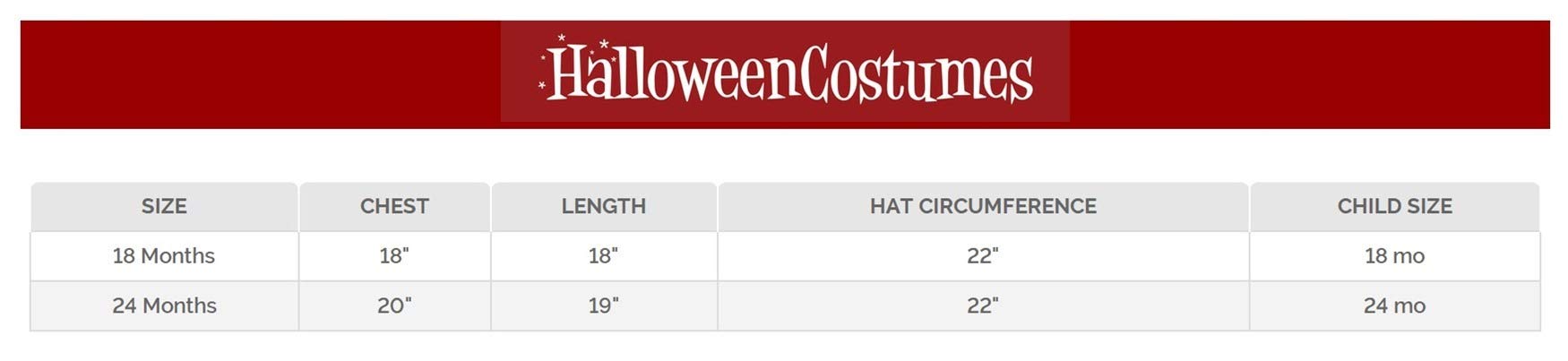Click the 18 mo child size cell
This screenshot has height=361, width=1568.
(1394, 256)
